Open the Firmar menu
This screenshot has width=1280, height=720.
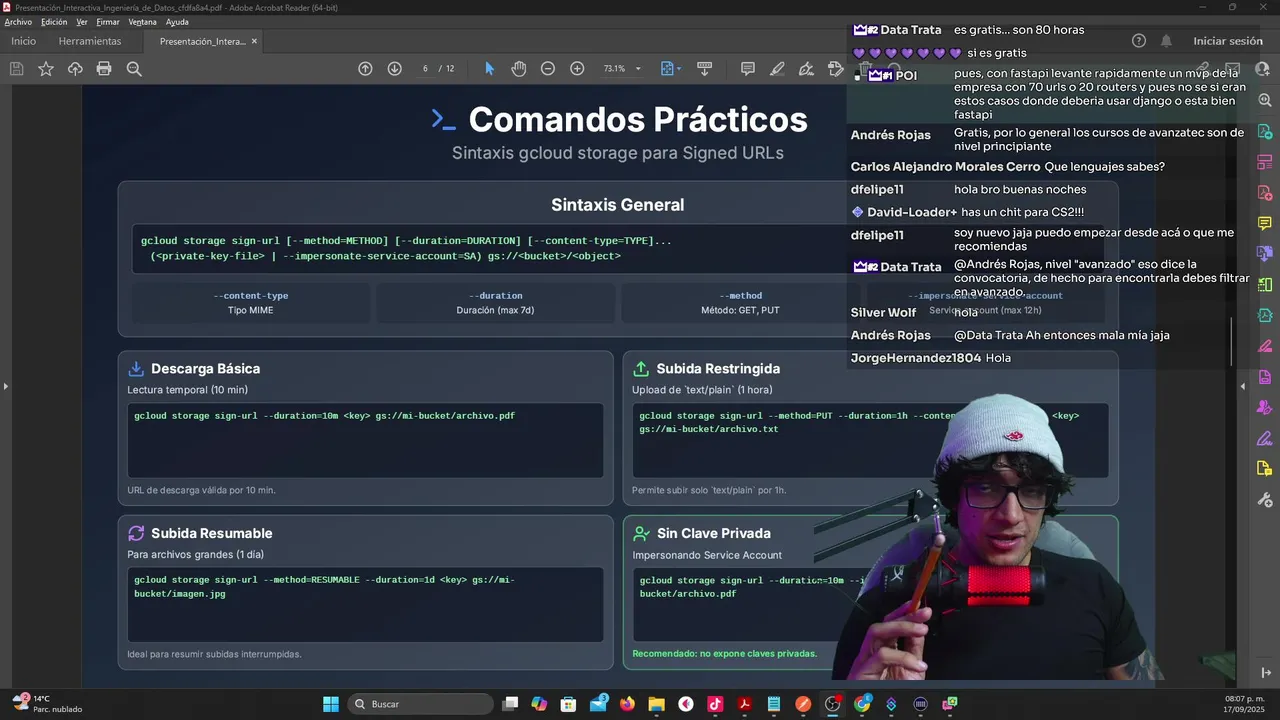click(x=108, y=22)
